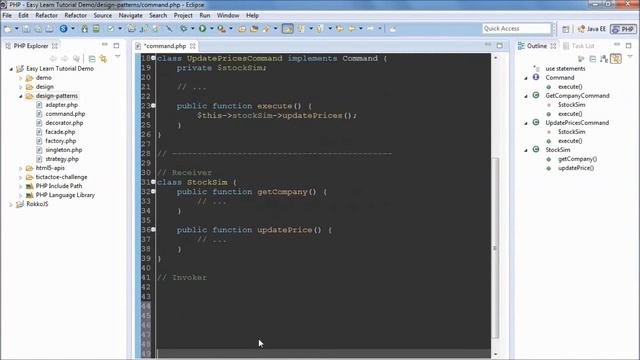This screenshot has height=360, width=640.
Task: Click the New file toolbar icon
Action: pyautogui.click(x=8, y=29)
